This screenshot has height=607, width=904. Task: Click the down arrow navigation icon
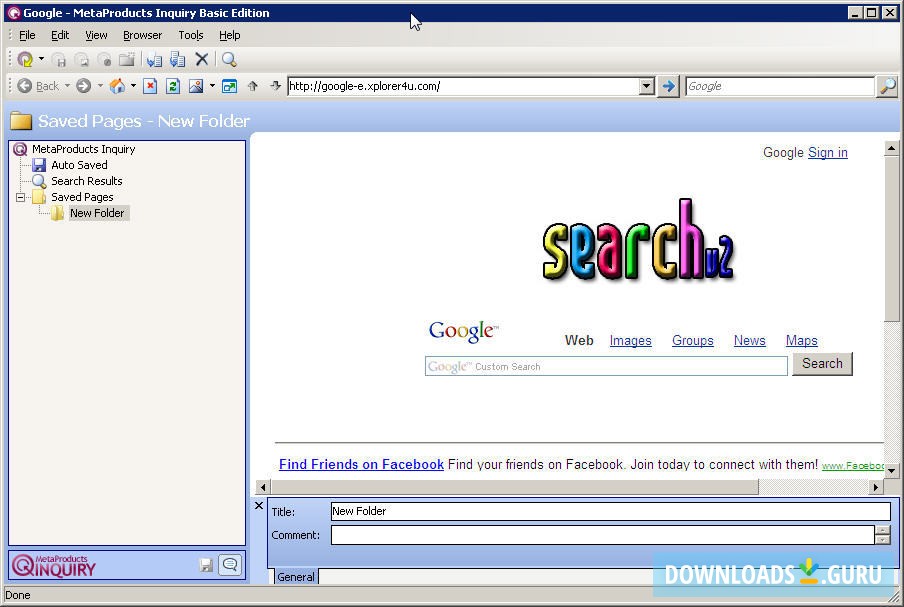click(276, 86)
